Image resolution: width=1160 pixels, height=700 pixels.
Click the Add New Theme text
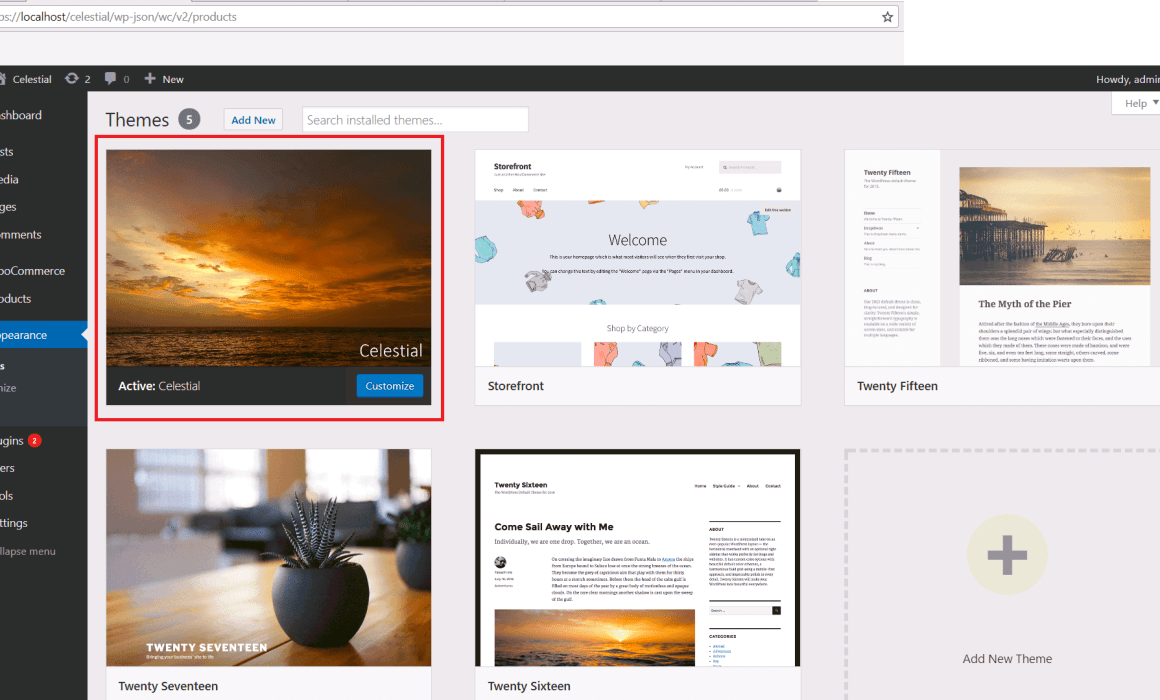[x=1007, y=659]
